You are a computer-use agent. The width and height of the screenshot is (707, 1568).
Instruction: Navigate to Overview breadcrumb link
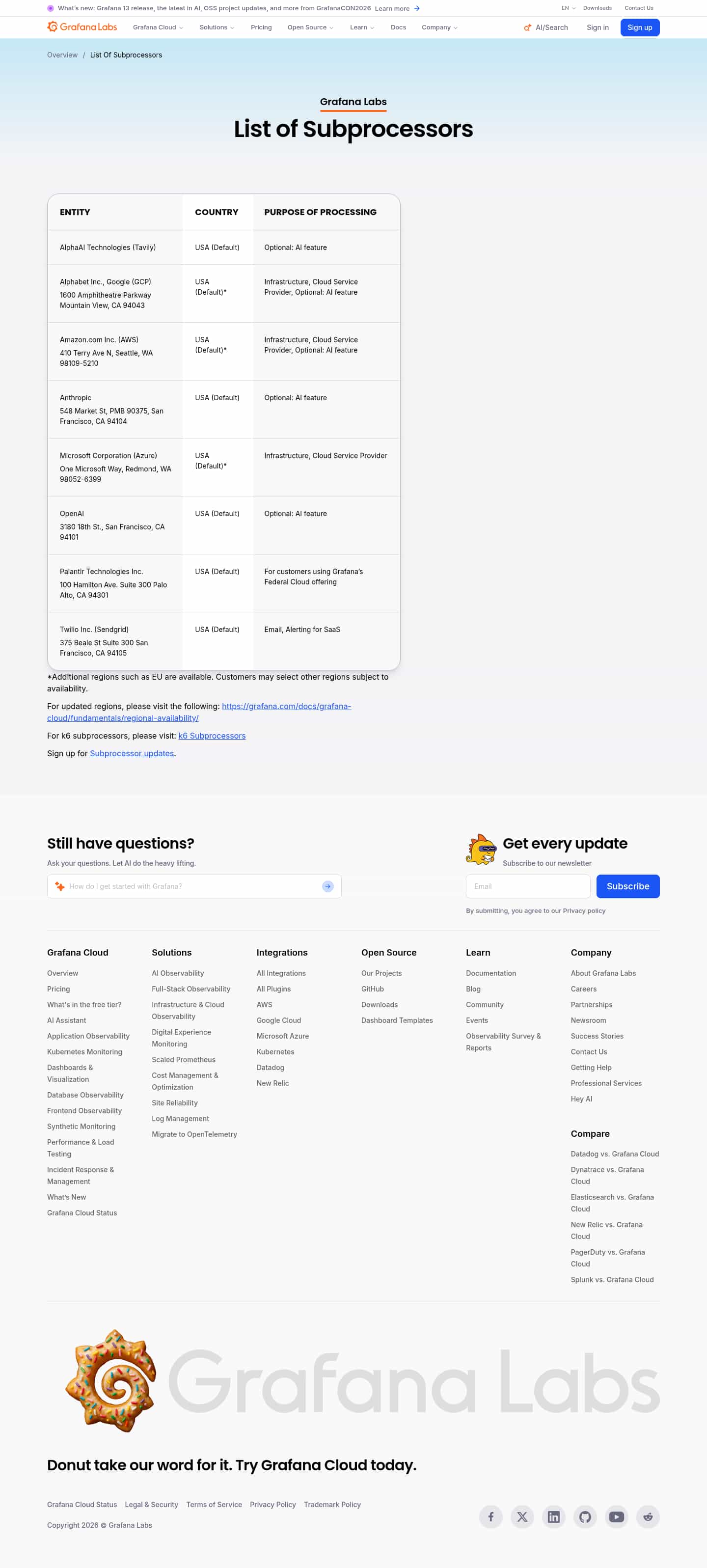point(62,55)
